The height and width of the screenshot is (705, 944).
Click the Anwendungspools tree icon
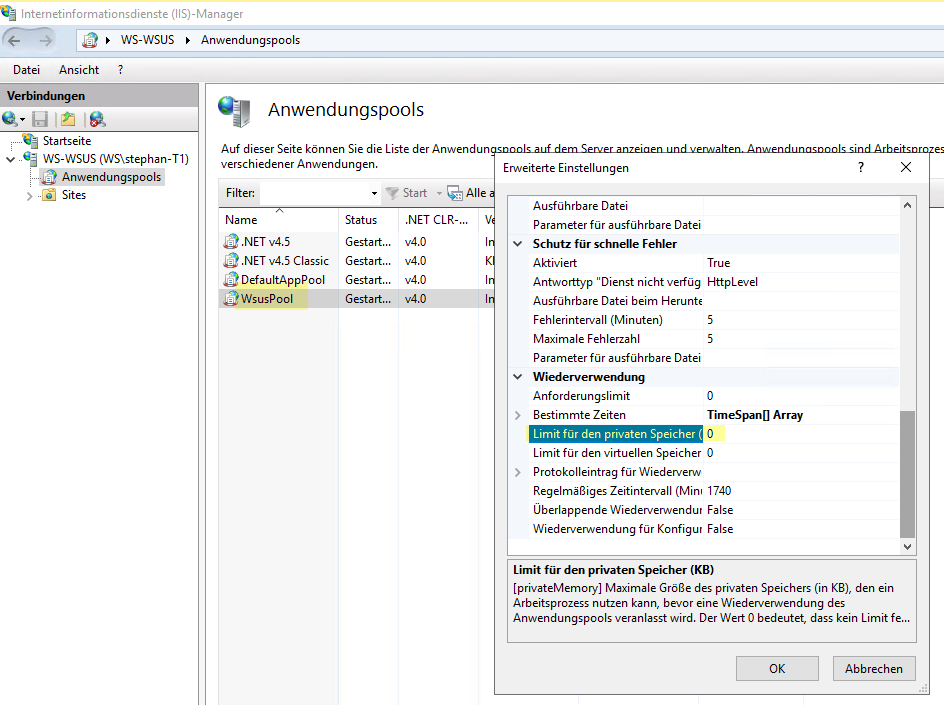click(49, 177)
